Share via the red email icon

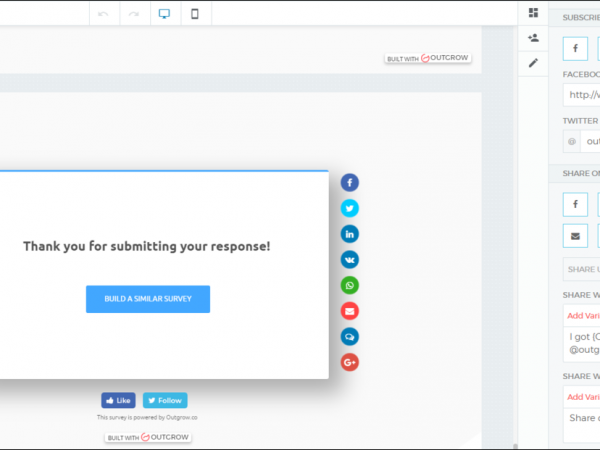349,311
